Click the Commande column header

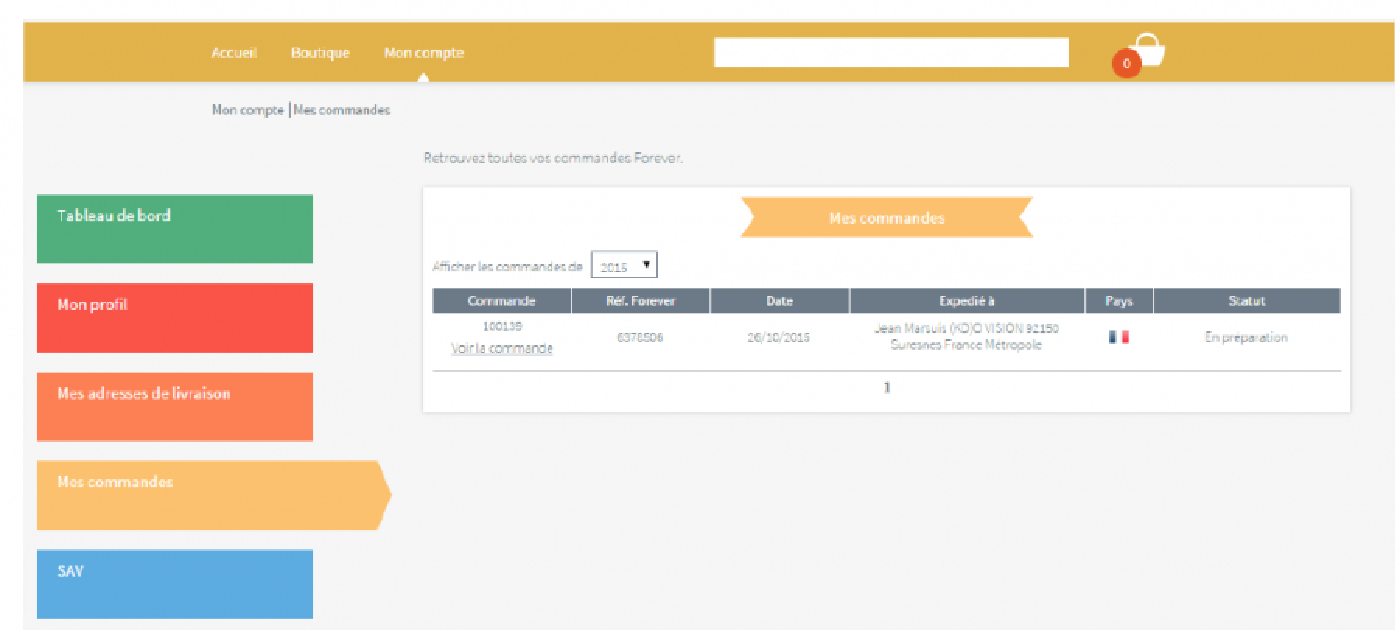click(501, 301)
